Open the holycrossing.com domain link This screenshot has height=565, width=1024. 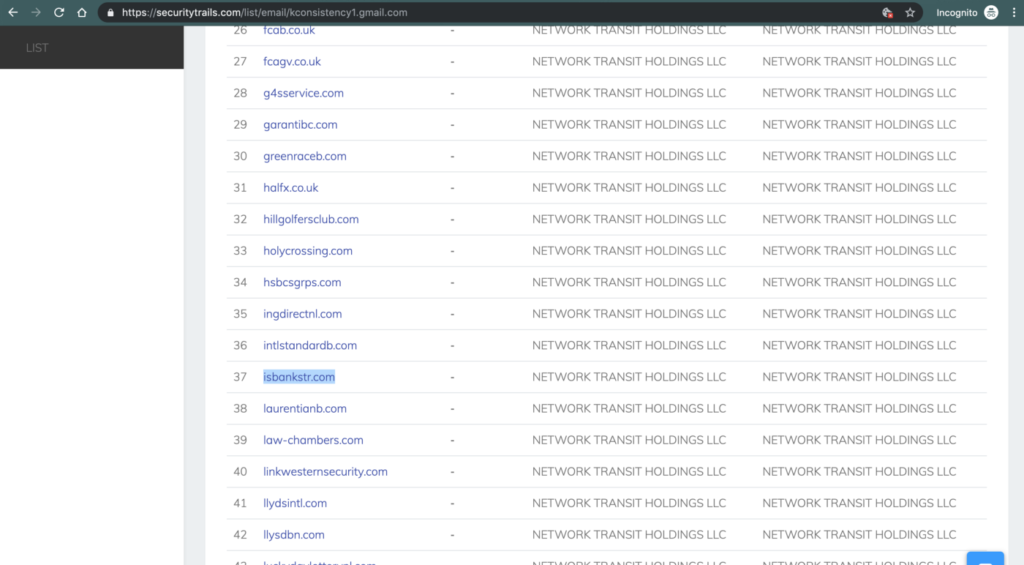[308, 251]
